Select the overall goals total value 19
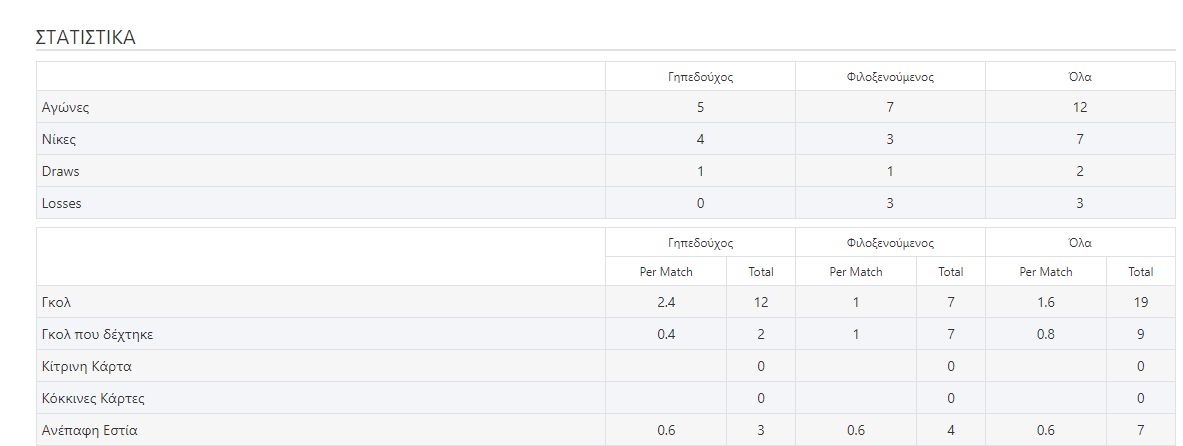Screen dimensions: 1183x446 tap(1140, 302)
